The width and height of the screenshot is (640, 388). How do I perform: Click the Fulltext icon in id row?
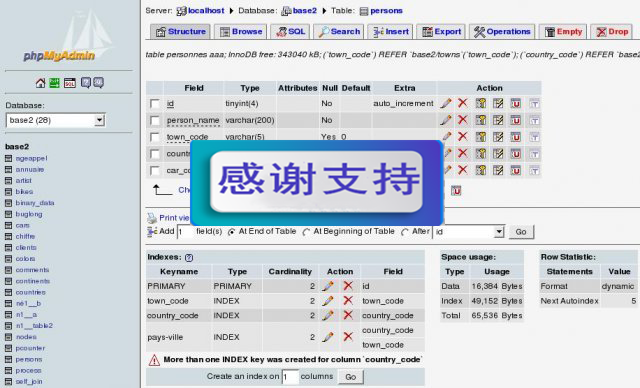click(x=534, y=104)
